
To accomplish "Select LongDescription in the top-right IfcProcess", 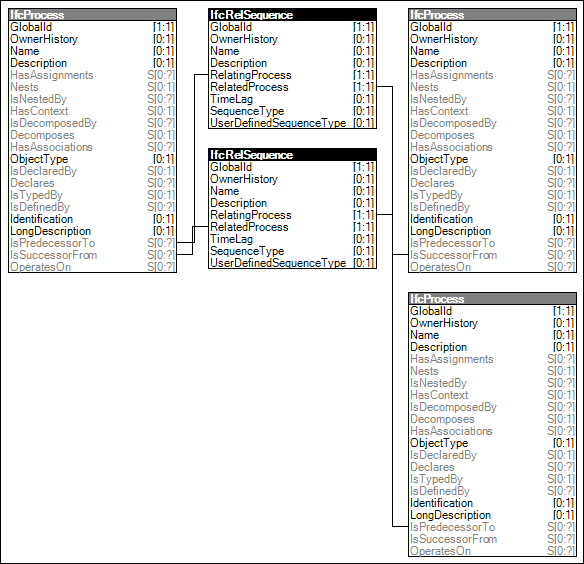I will coord(492,231).
